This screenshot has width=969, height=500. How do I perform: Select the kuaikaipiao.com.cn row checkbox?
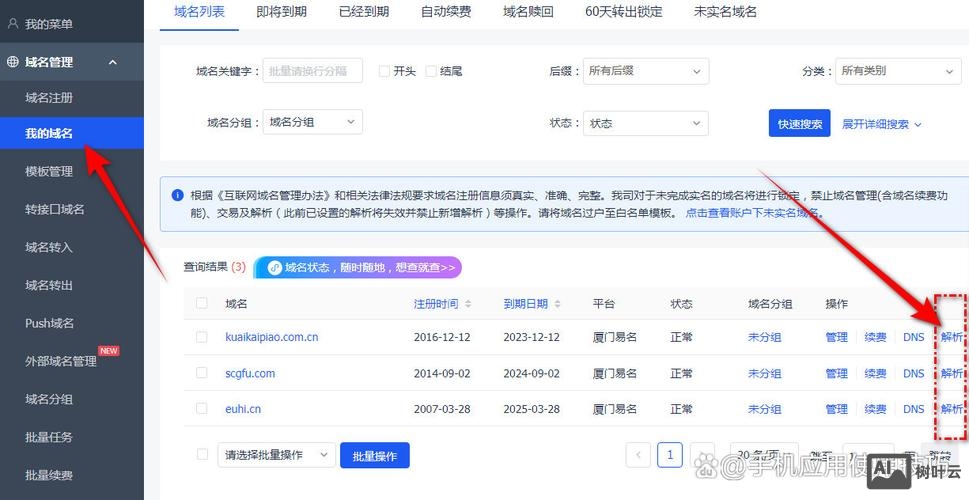coord(201,337)
